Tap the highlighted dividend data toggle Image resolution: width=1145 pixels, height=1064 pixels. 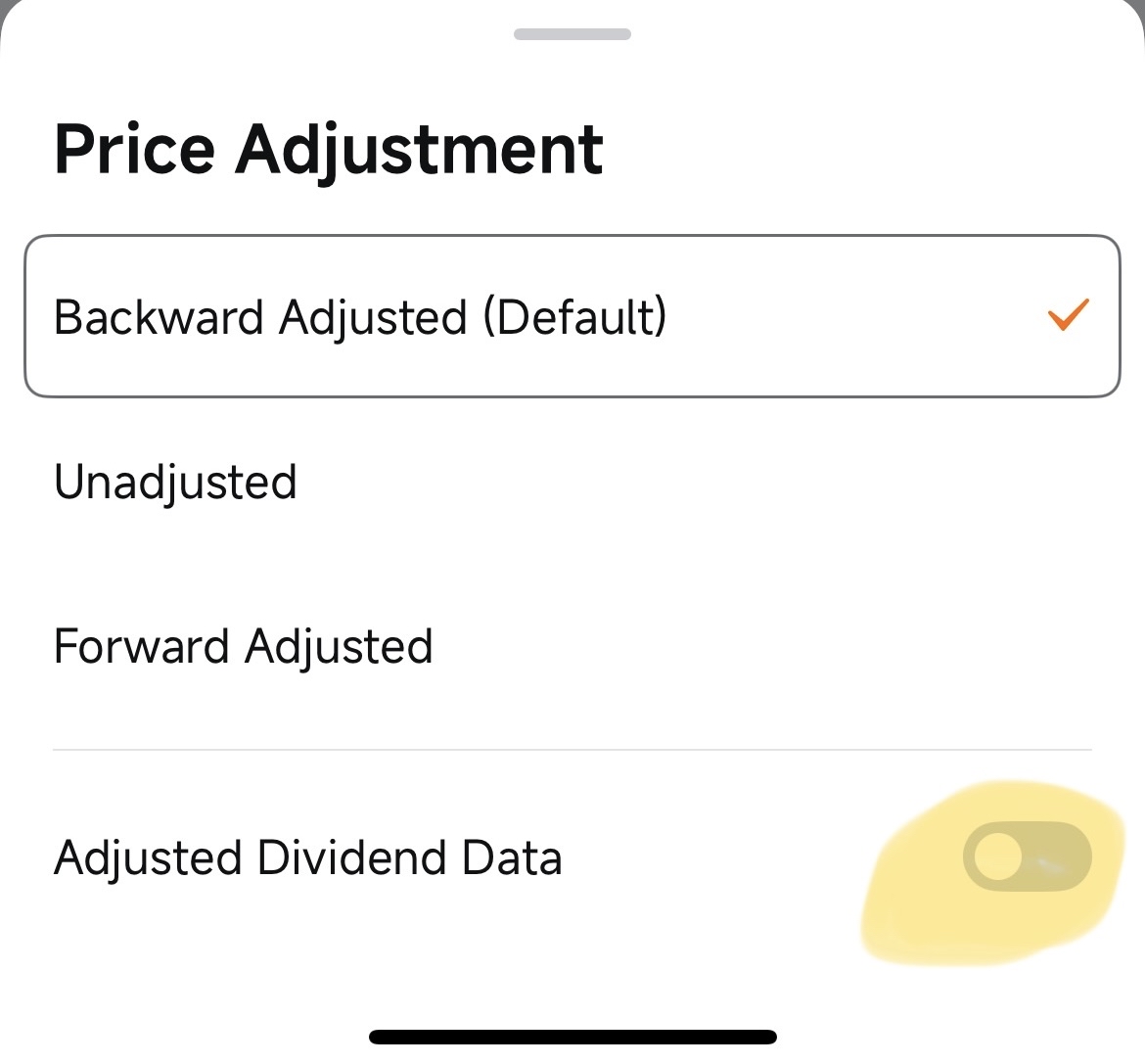click(1028, 856)
